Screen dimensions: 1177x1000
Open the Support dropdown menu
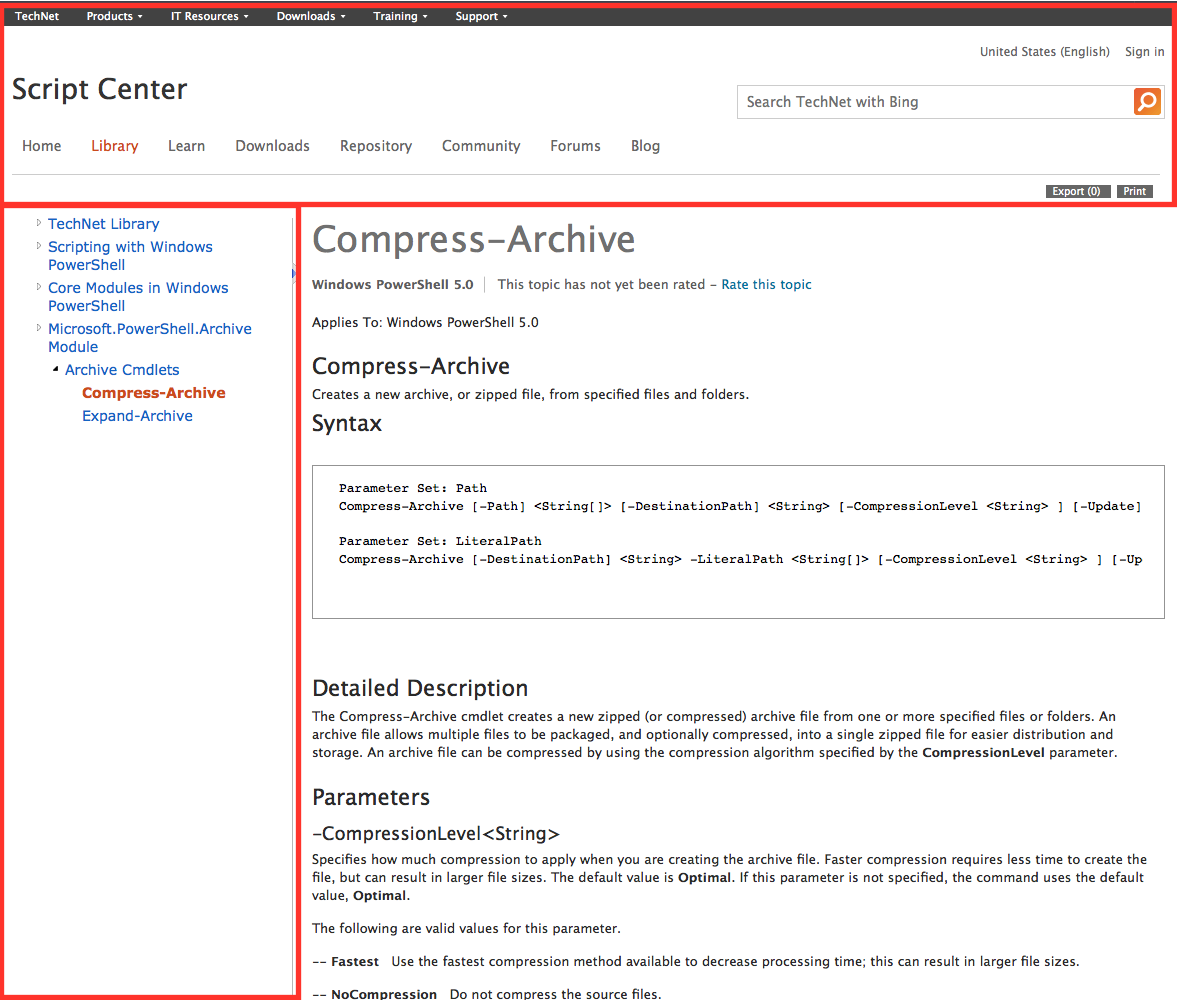[481, 16]
